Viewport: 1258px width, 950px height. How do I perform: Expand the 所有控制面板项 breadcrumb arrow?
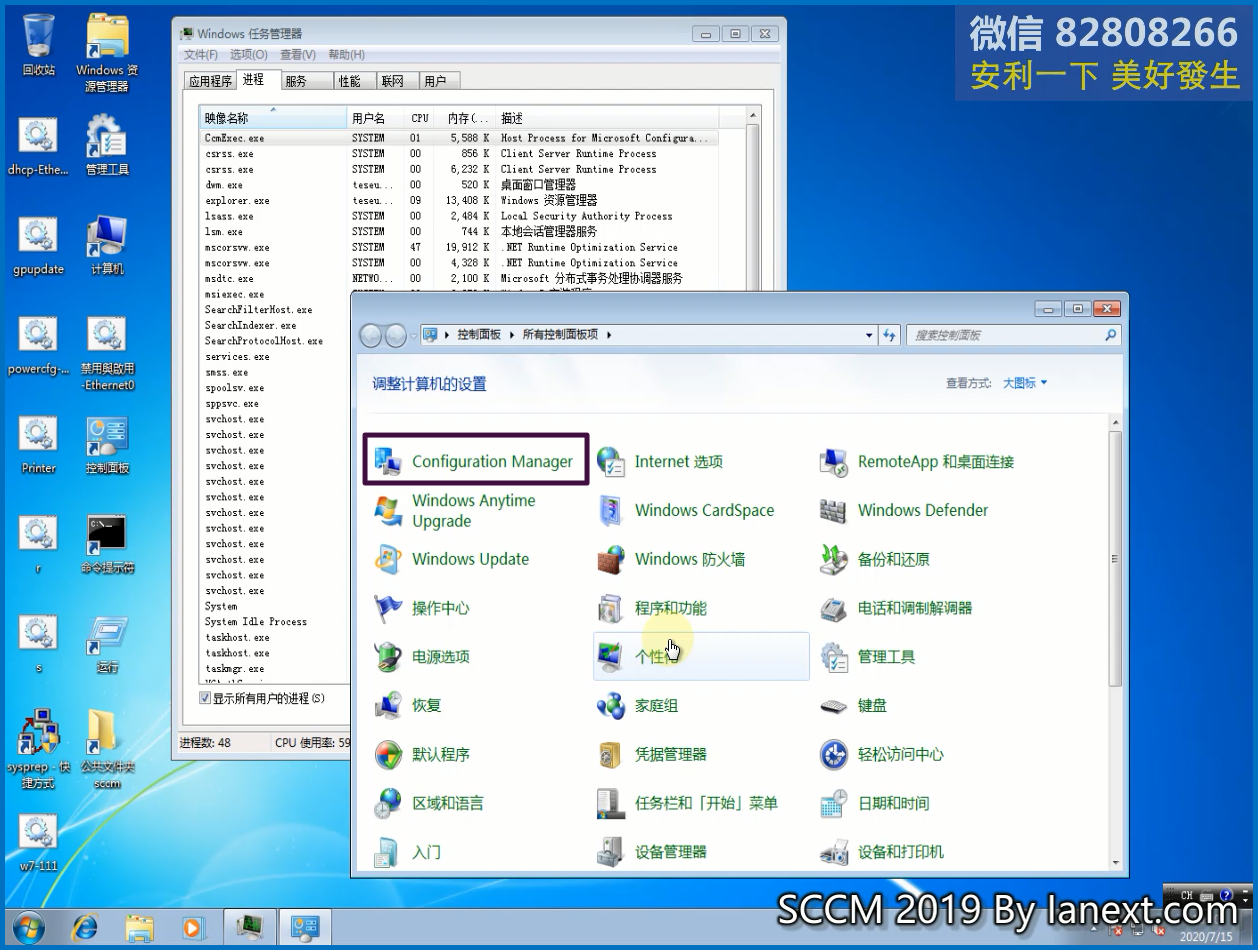click(608, 335)
